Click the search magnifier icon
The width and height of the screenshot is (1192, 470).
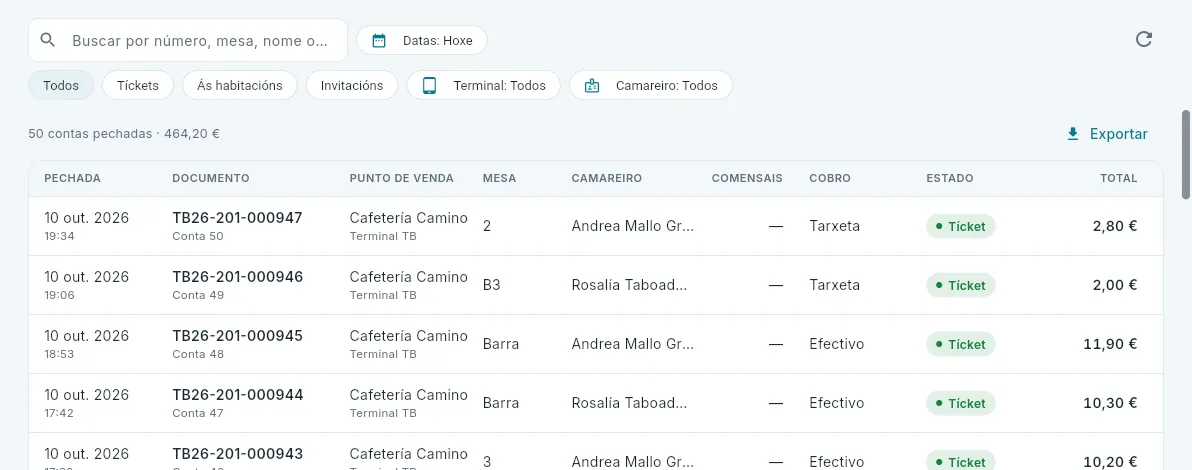tap(48, 40)
